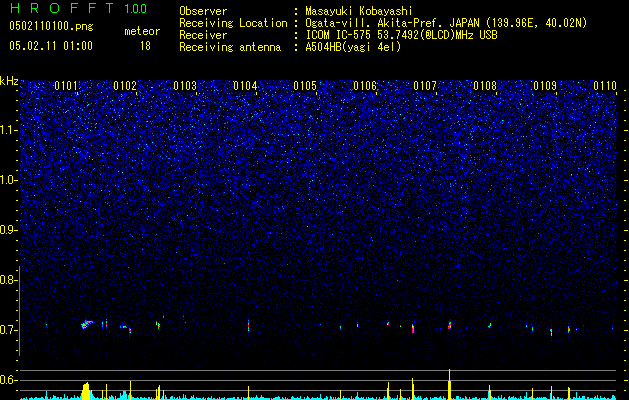Click the wide yellow intensity peak after 0101
The image size is (629, 400).
[86, 391]
